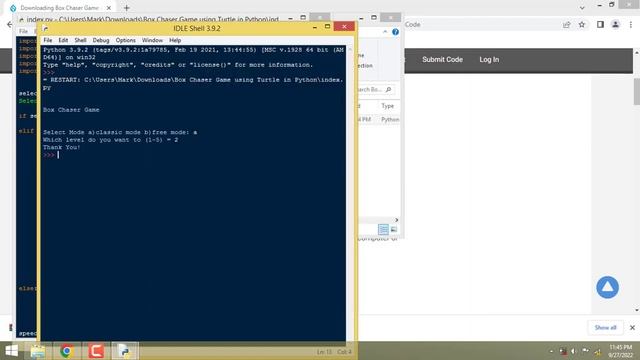Toggle Chrome side panel icon
Viewport: 640px width, 360px height.
(600, 25)
